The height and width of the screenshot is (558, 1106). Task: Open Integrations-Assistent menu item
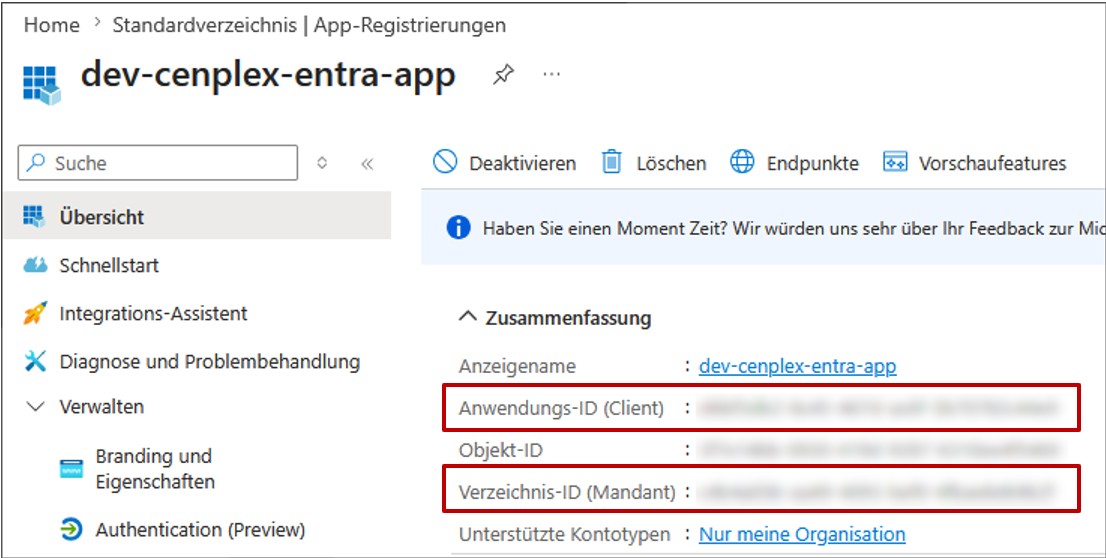point(153,313)
